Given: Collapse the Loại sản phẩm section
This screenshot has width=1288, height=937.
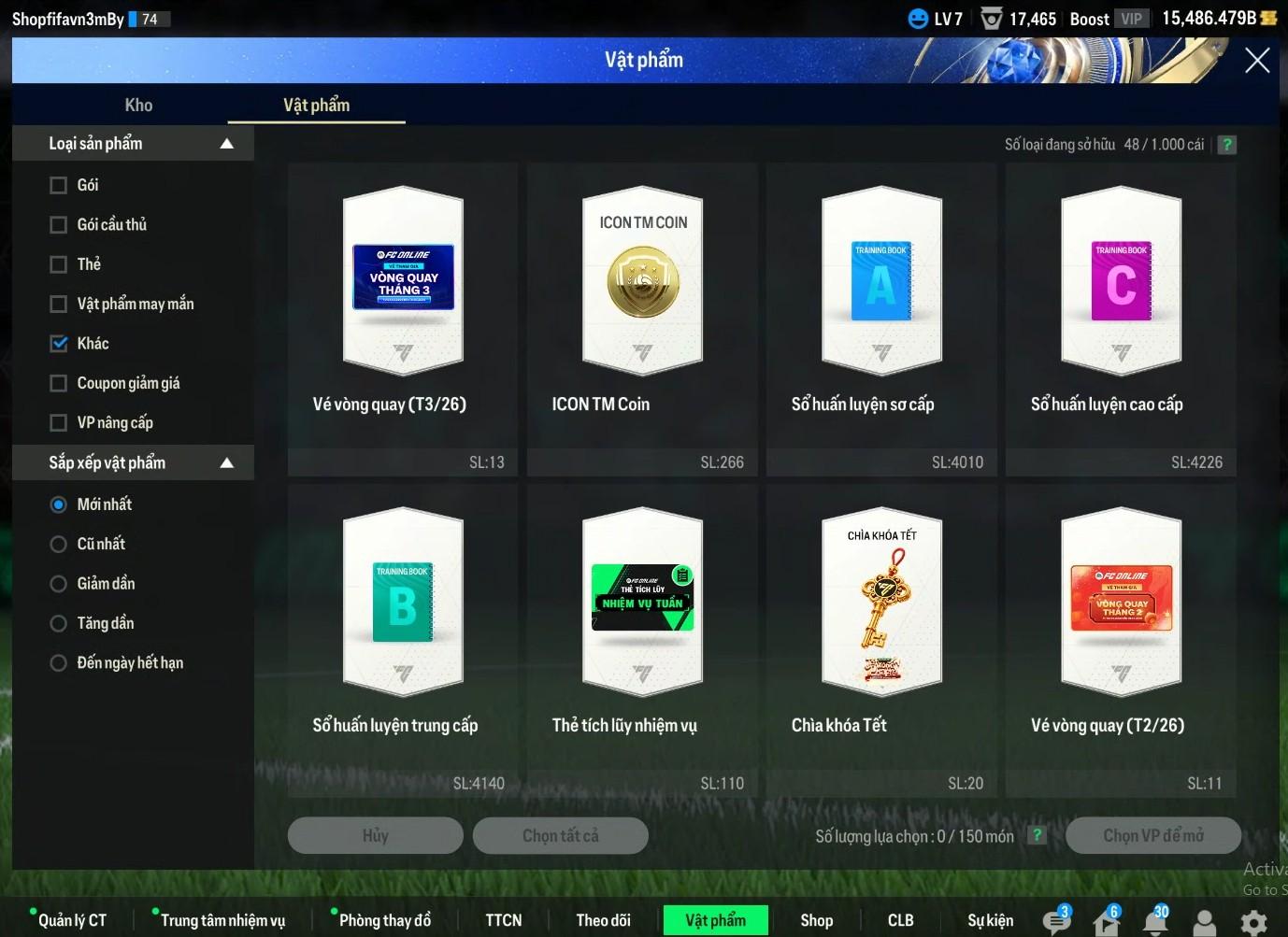Looking at the screenshot, I should click(x=226, y=144).
